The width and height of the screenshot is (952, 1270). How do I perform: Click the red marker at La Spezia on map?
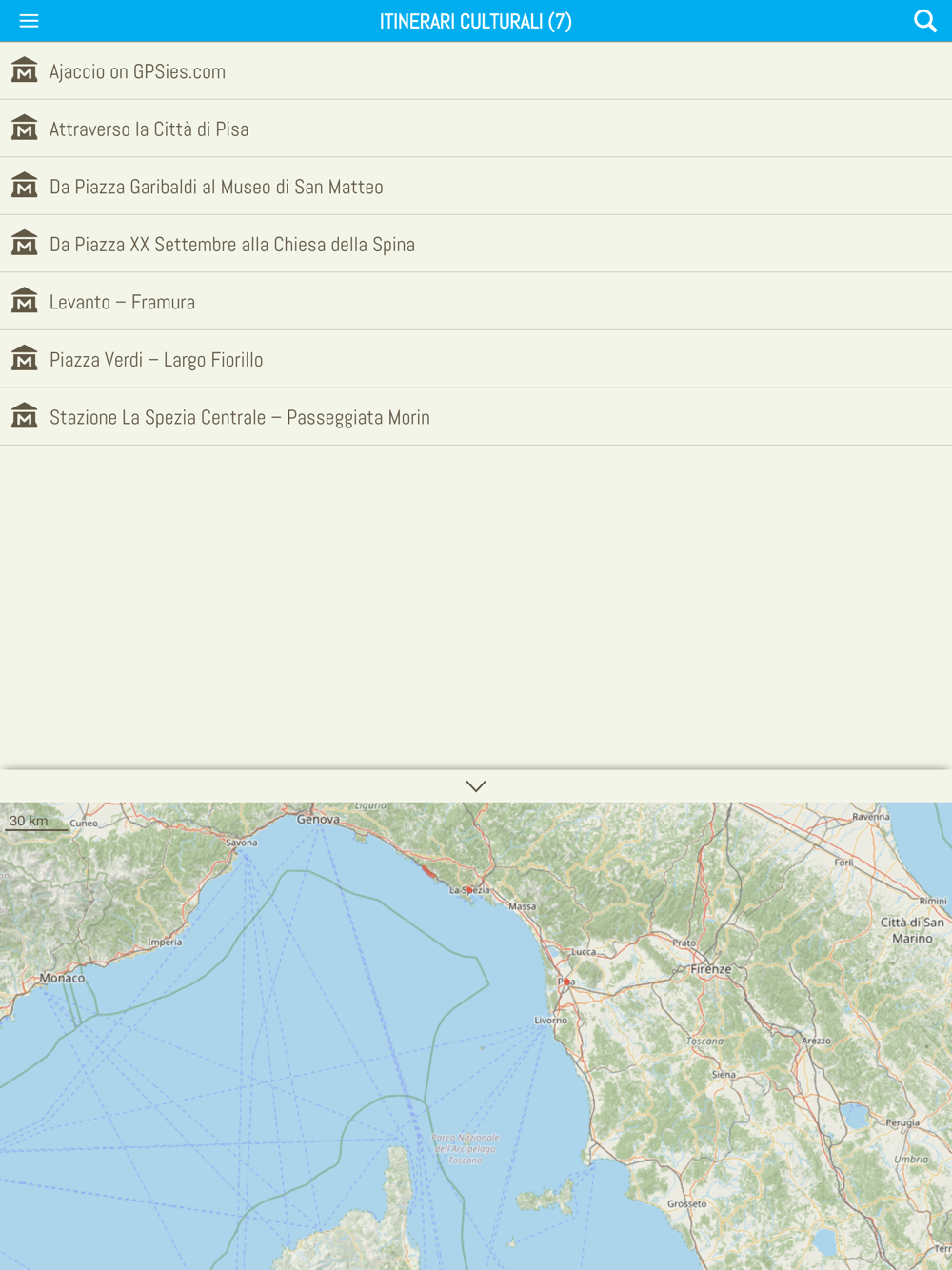pyautogui.click(x=468, y=890)
